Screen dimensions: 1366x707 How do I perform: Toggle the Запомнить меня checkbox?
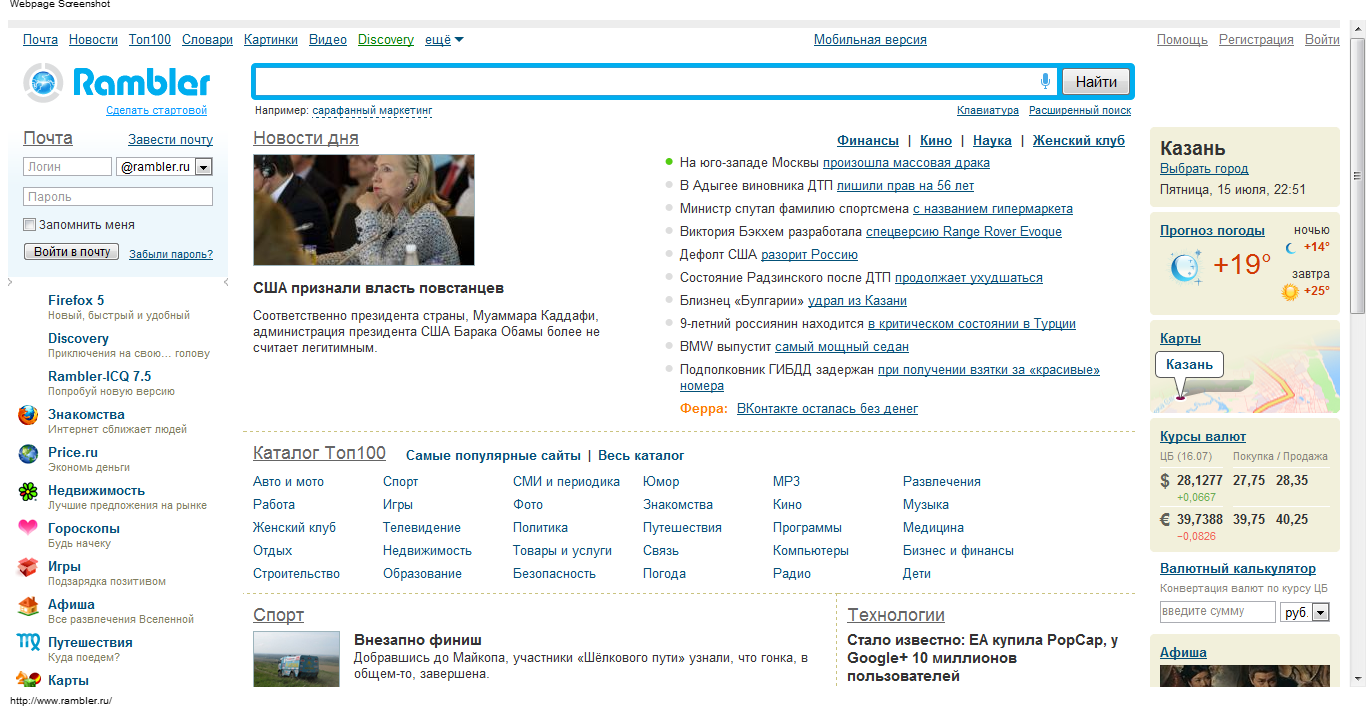coord(30,225)
